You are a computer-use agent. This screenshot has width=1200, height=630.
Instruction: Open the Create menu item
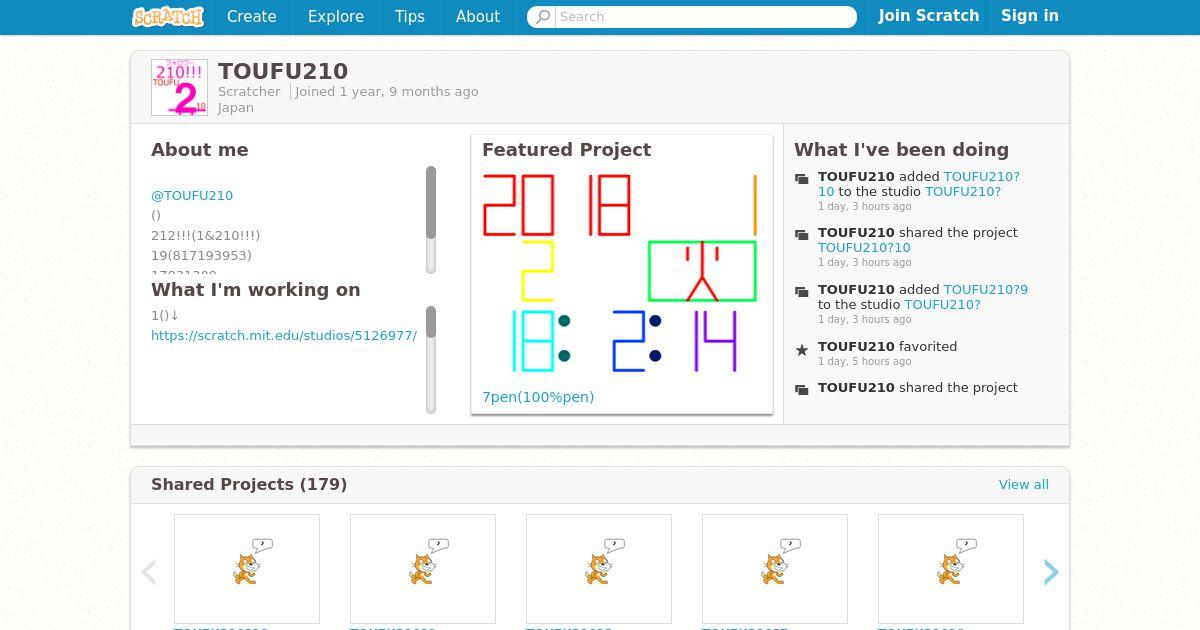pyautogui.click(x=252, y=17)
